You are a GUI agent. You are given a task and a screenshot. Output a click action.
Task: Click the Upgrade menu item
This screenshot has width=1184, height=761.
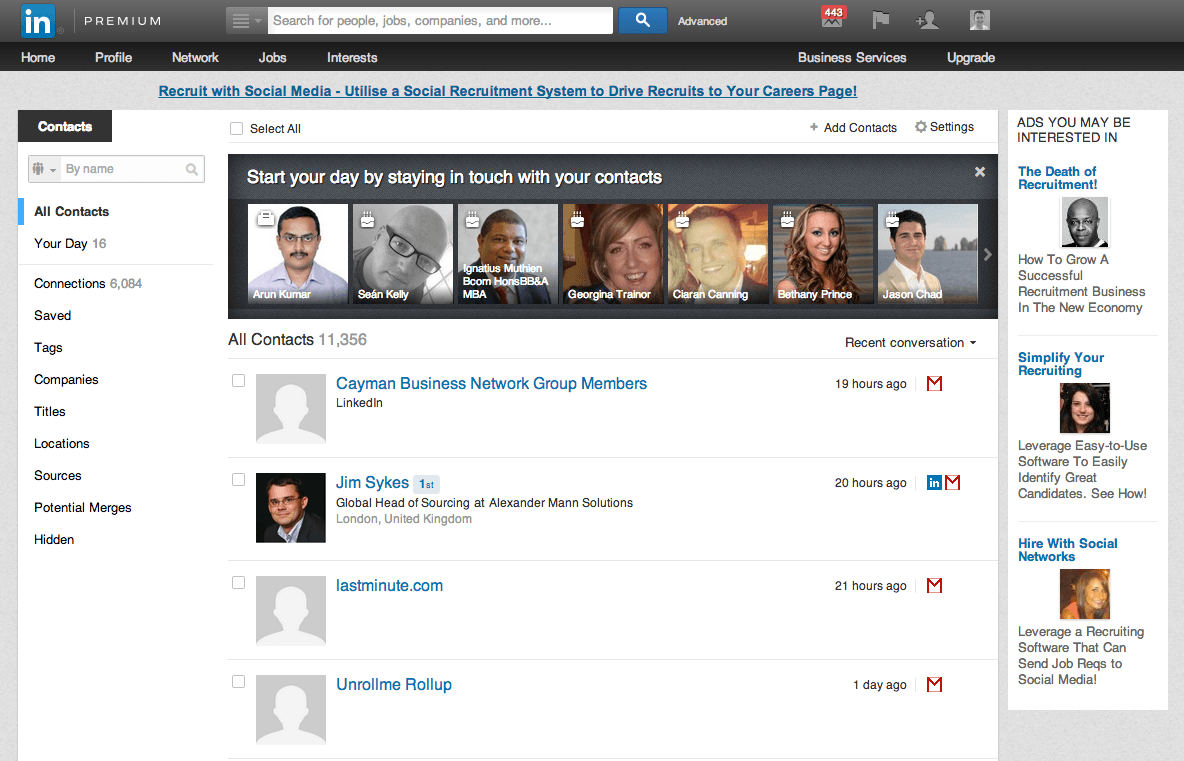click(971, 57)
